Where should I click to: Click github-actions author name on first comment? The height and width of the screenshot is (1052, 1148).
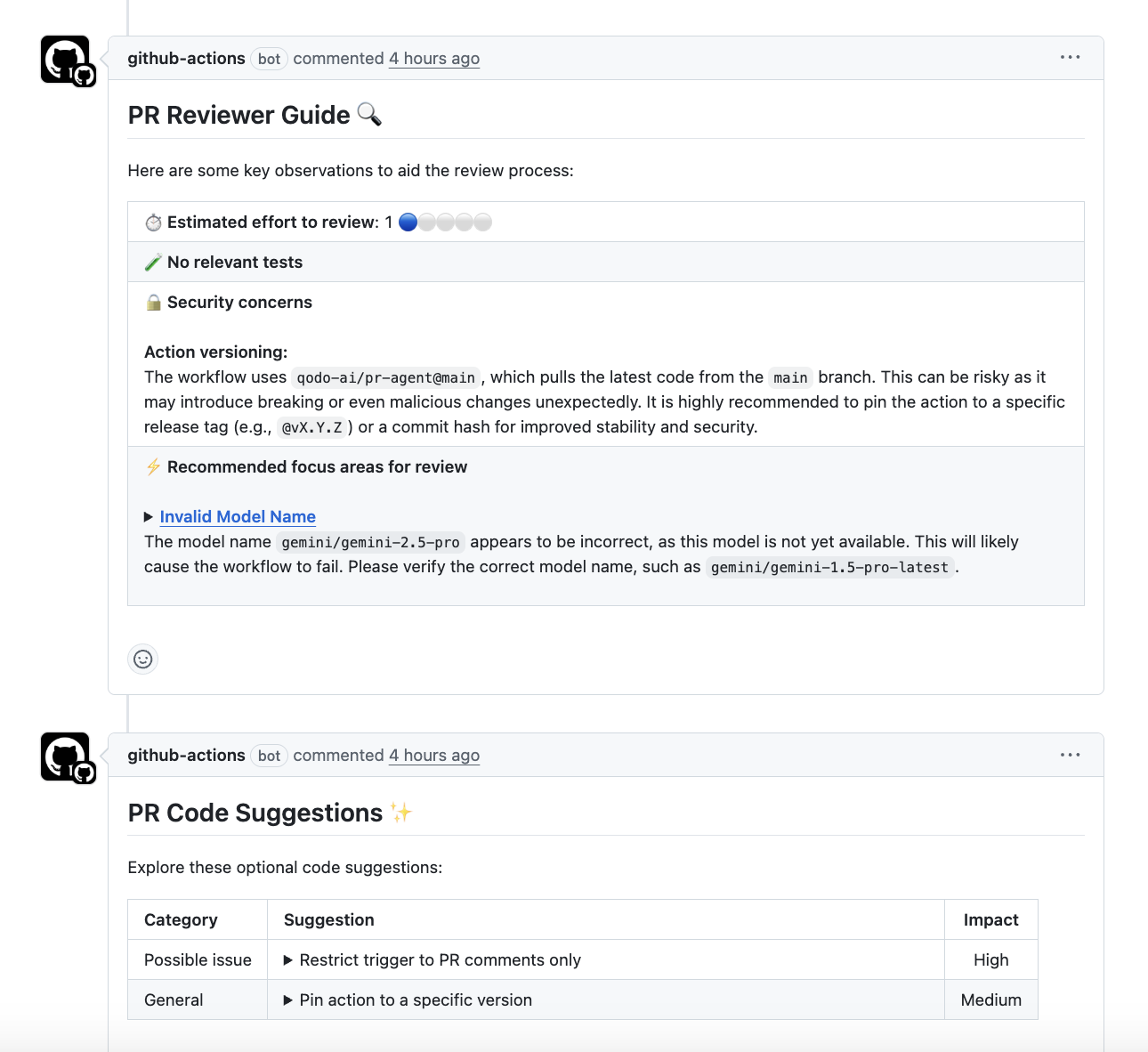(x=186, y=59)
